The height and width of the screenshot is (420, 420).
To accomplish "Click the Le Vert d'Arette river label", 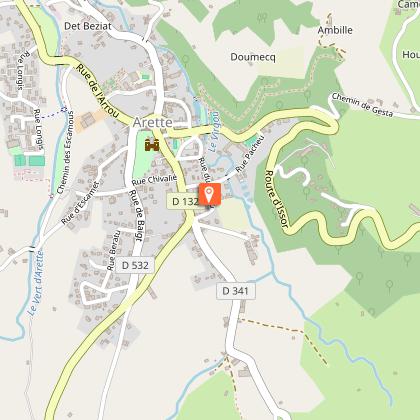I will pos(36,283).
